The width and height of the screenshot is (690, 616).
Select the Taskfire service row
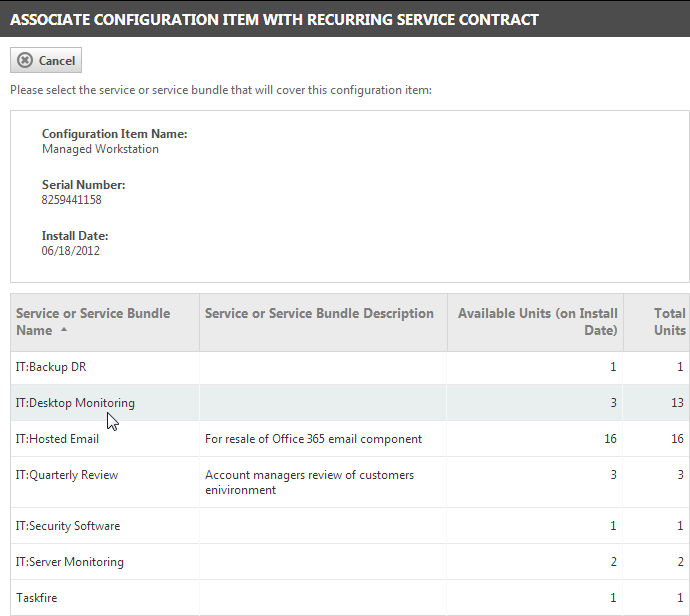pos(350,598)
